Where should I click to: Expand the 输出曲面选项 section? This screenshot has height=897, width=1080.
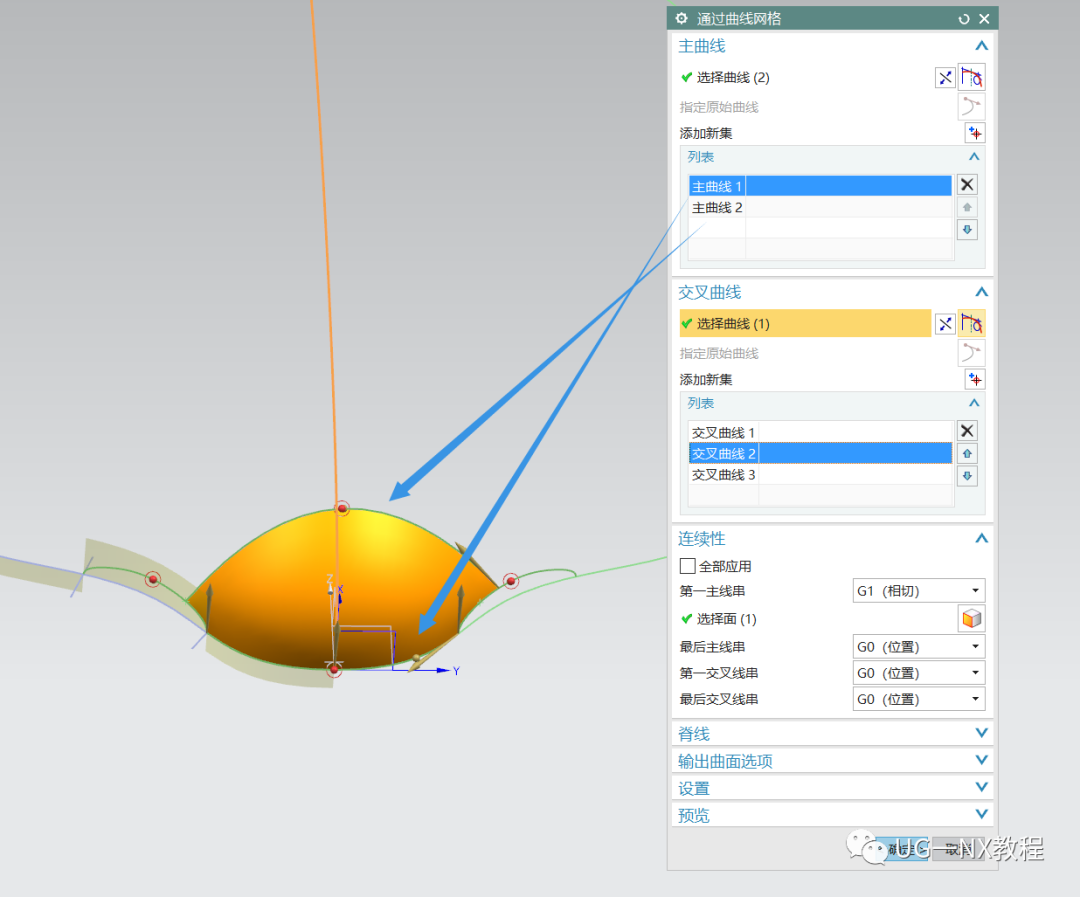click(x=982, y=760)
